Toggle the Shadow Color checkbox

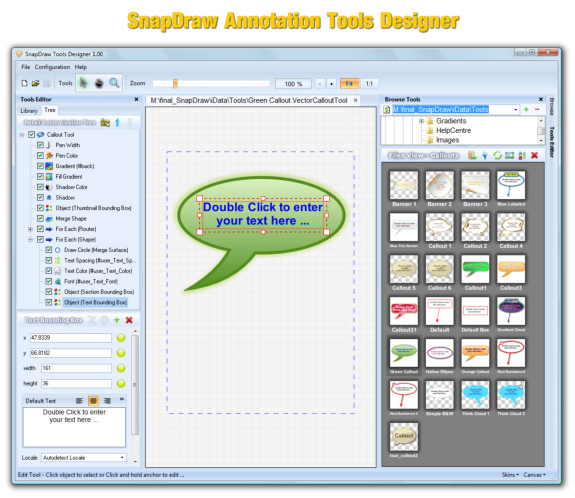coord(40,187)
